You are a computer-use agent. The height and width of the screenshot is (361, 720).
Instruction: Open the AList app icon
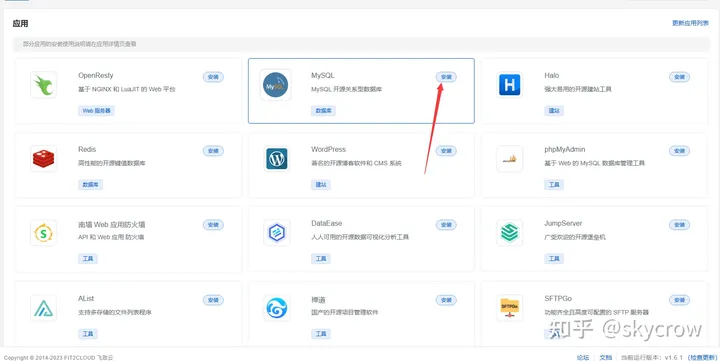coord(44,308)
